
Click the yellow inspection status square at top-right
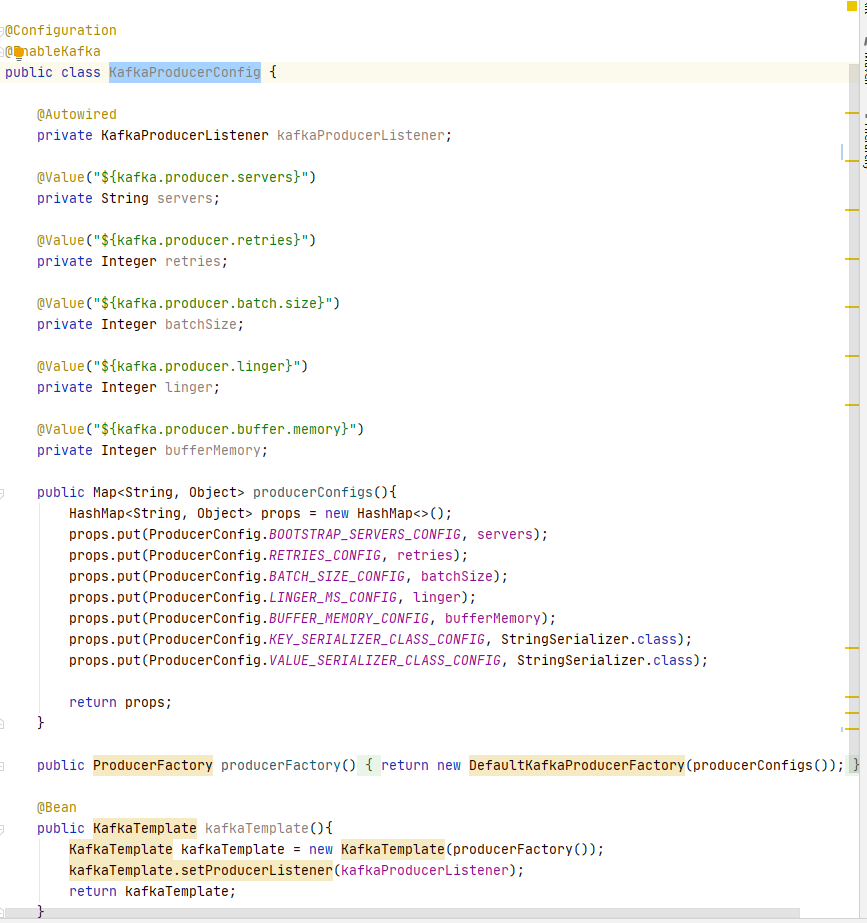851,6
